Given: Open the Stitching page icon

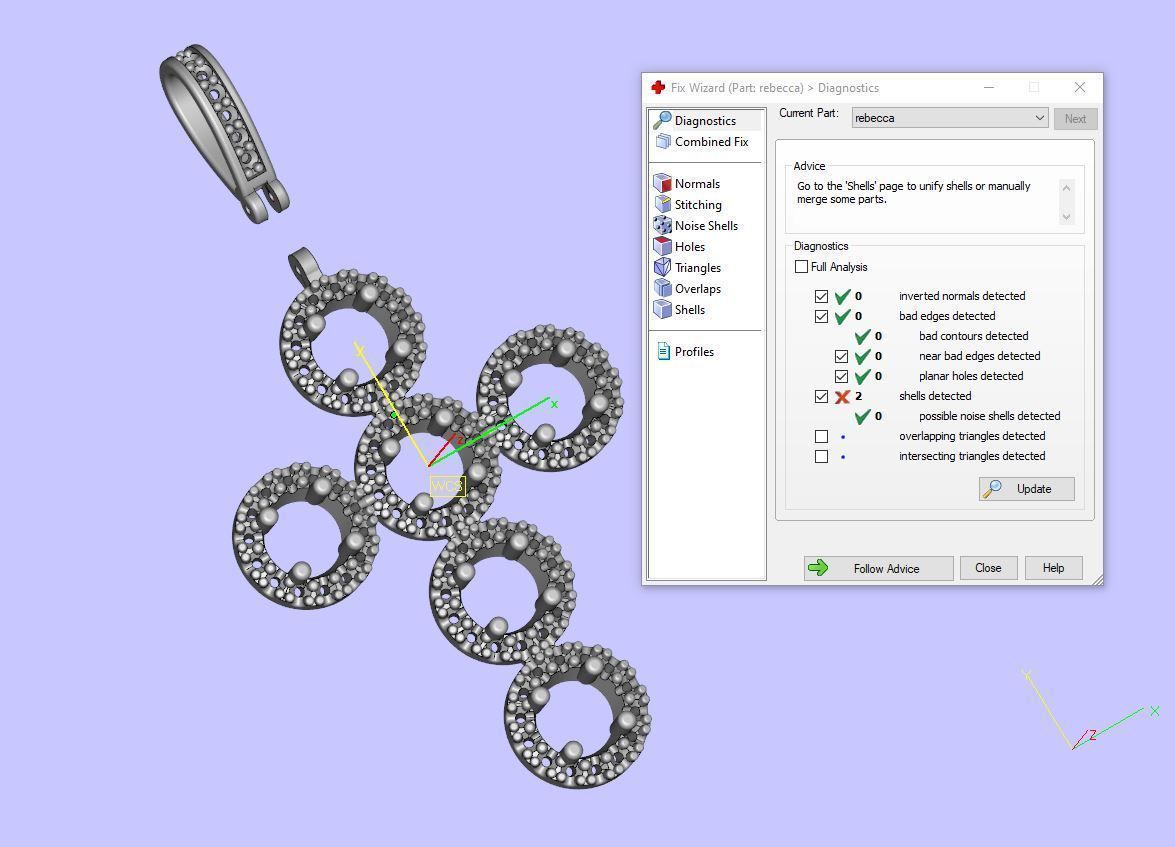Looking at the screenshot, I should pyautogui.click(x=662, y=204).
